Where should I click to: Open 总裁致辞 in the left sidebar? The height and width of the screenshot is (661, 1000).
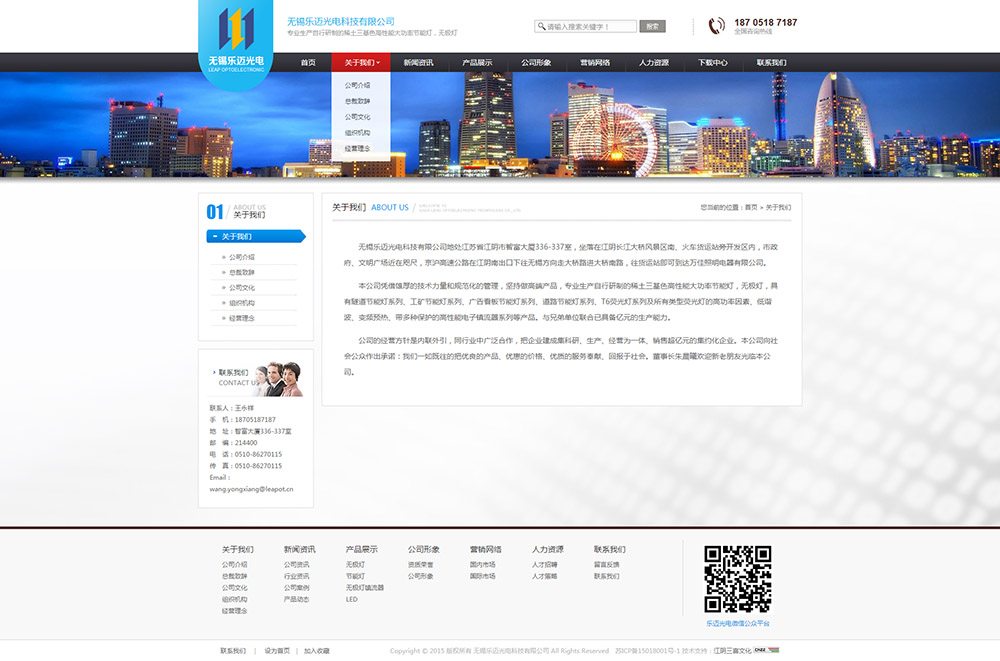[242, 272]
